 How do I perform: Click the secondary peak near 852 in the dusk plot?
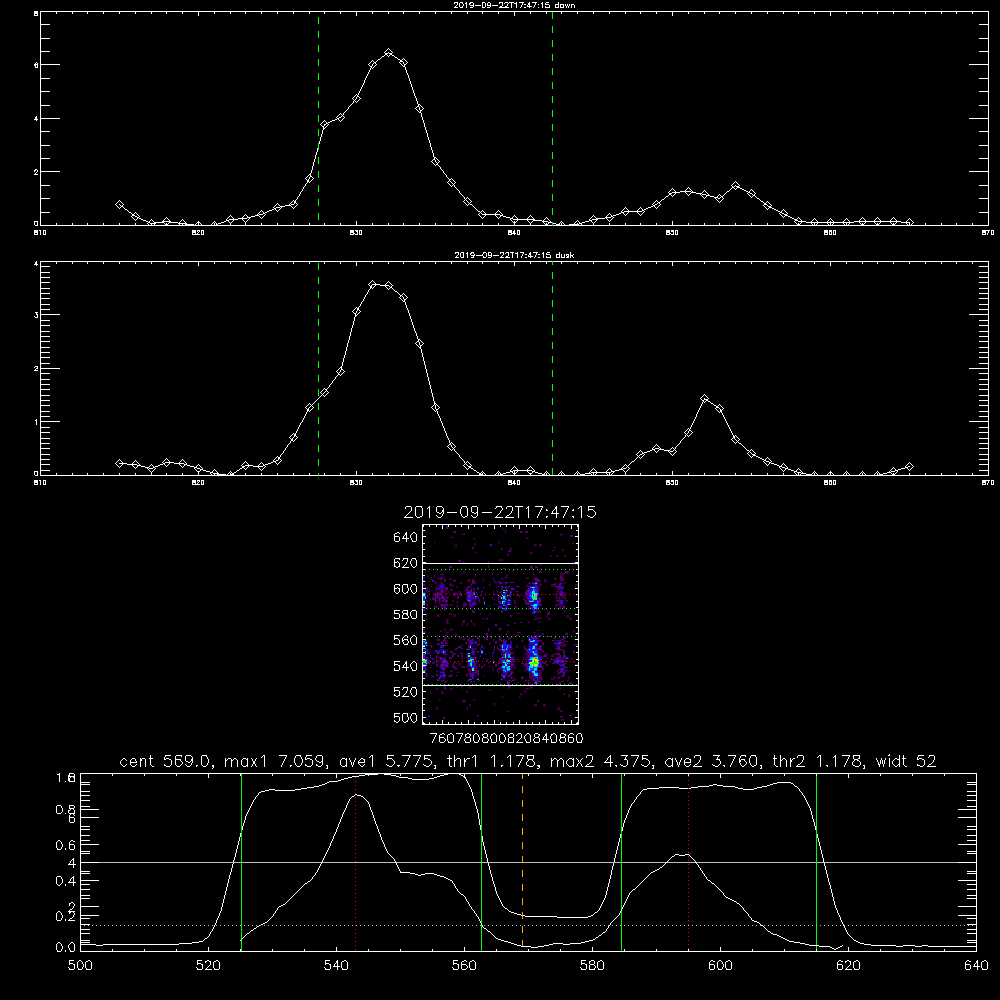coord(704,399)
